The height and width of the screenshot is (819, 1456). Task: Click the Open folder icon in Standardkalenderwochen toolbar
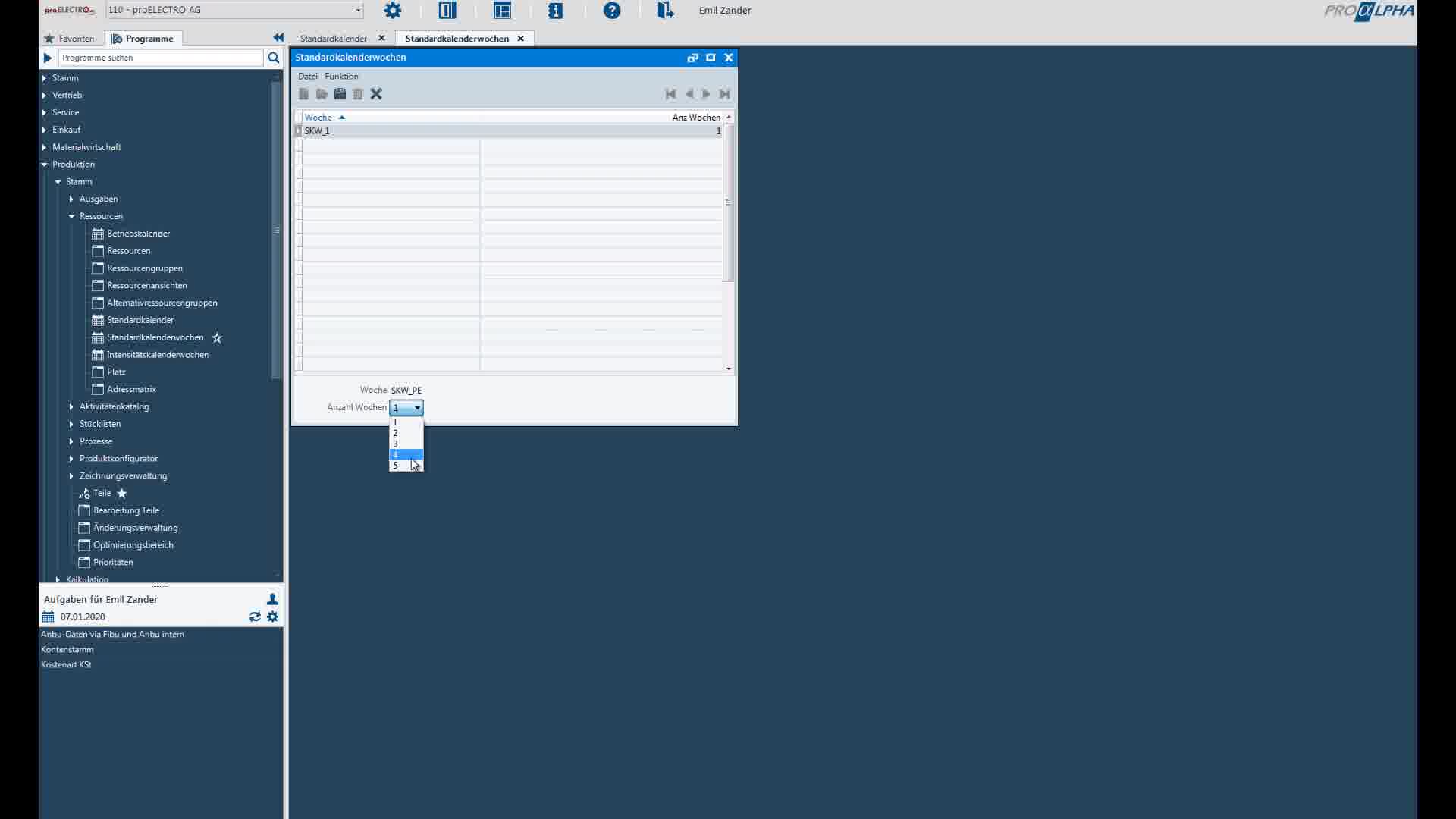click(322, 94)
